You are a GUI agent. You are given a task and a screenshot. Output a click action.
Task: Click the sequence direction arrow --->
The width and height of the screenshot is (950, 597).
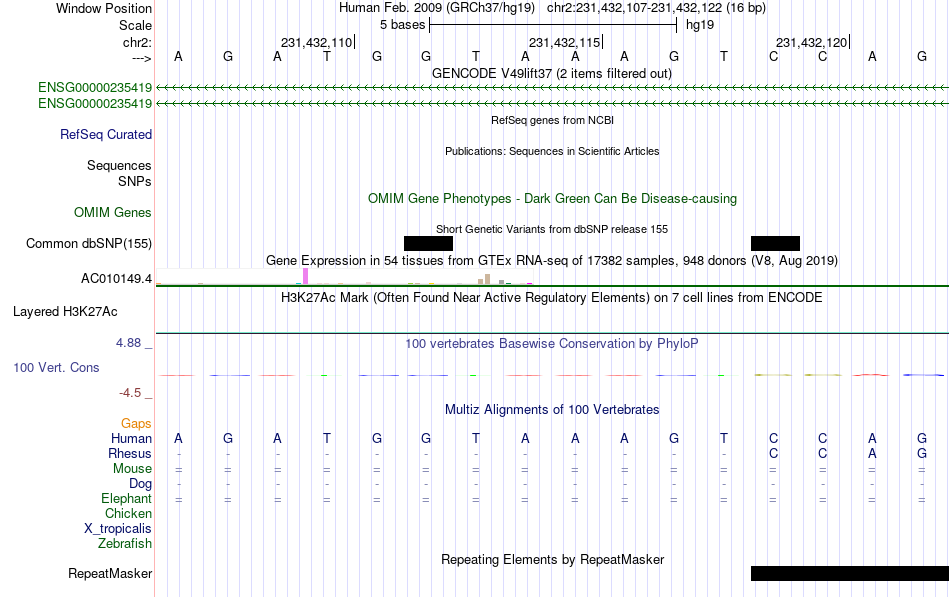pyautogui.click(x=142, y=58)
